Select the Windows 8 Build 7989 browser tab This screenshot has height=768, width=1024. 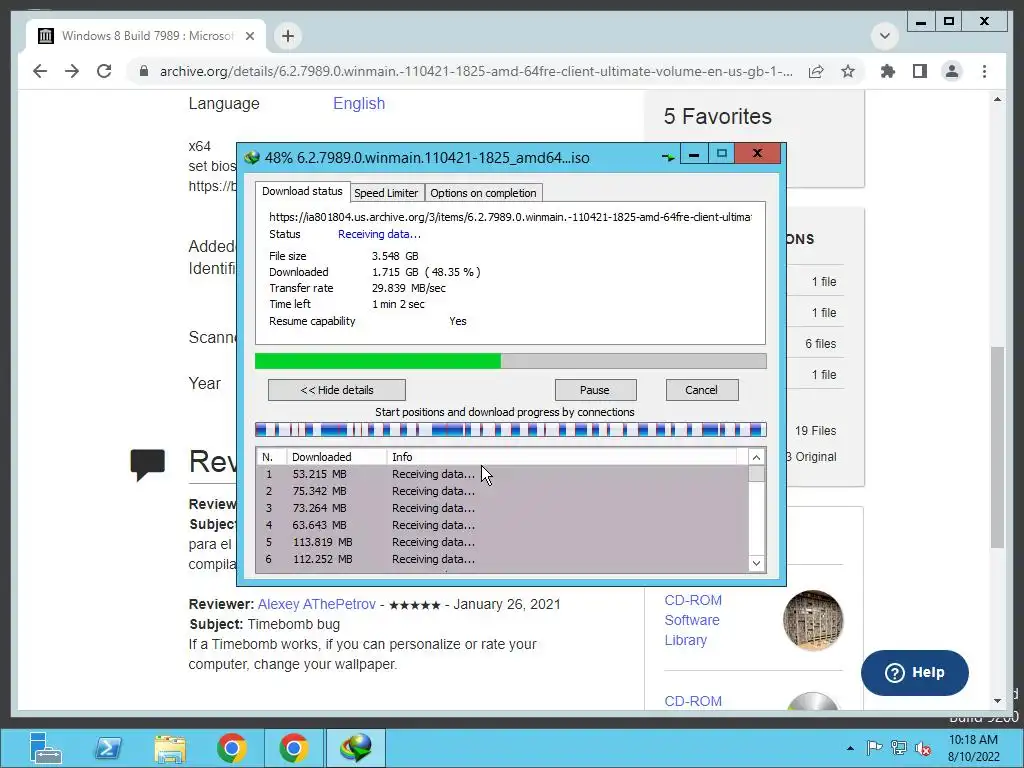(x=147, y=36)
